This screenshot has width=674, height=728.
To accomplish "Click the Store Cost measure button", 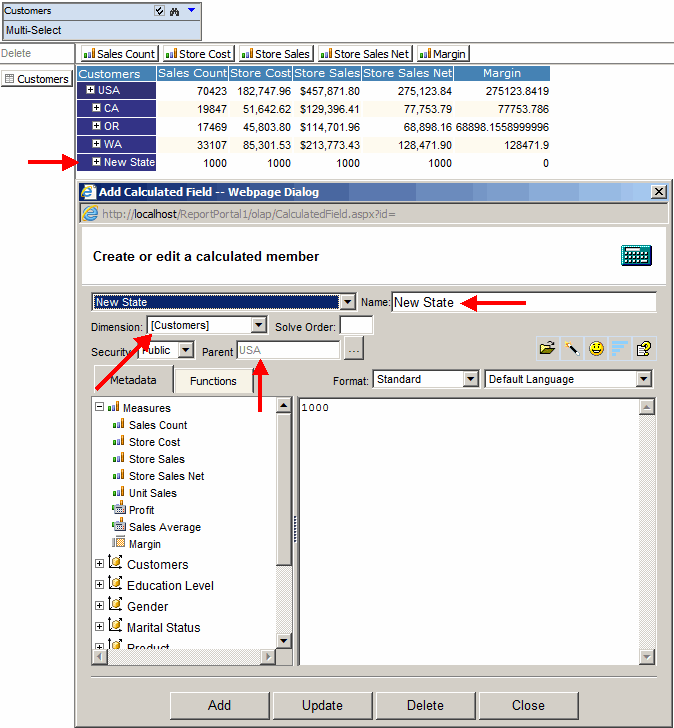I will tap(199, 54).
